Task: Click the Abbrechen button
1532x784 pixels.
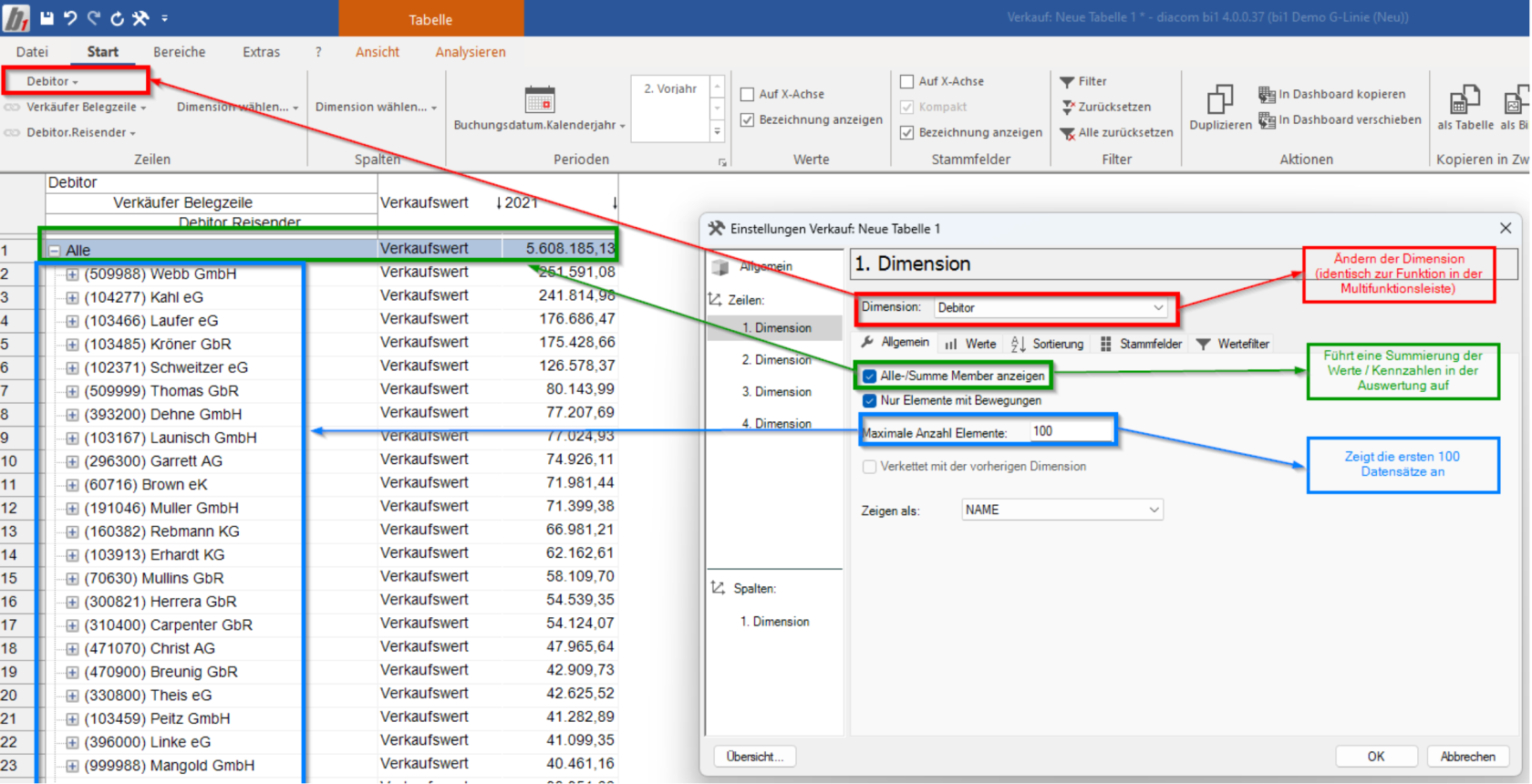Action: click(1467, 757)
